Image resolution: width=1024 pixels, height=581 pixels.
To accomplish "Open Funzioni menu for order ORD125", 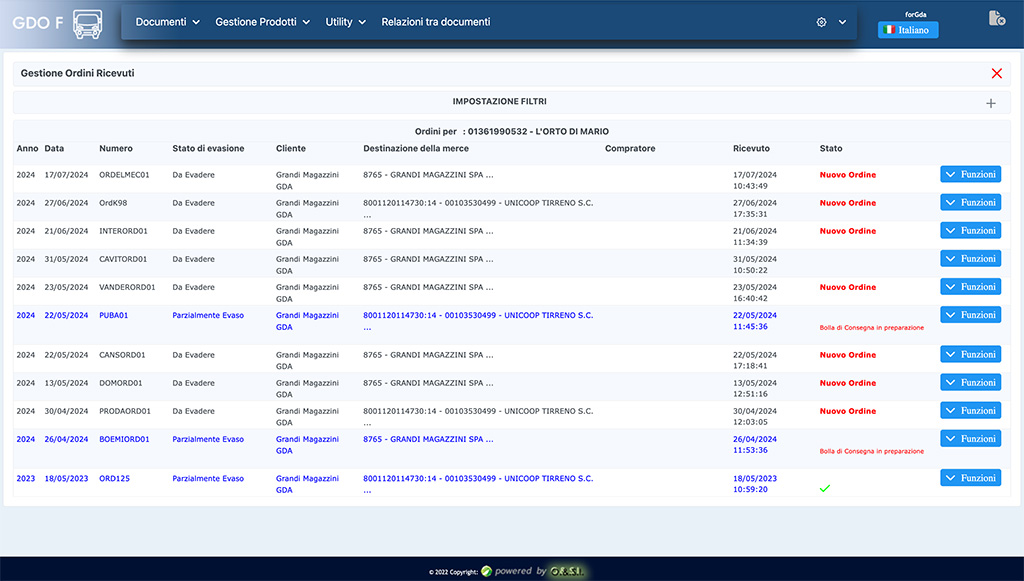I will tap(970, 478).
